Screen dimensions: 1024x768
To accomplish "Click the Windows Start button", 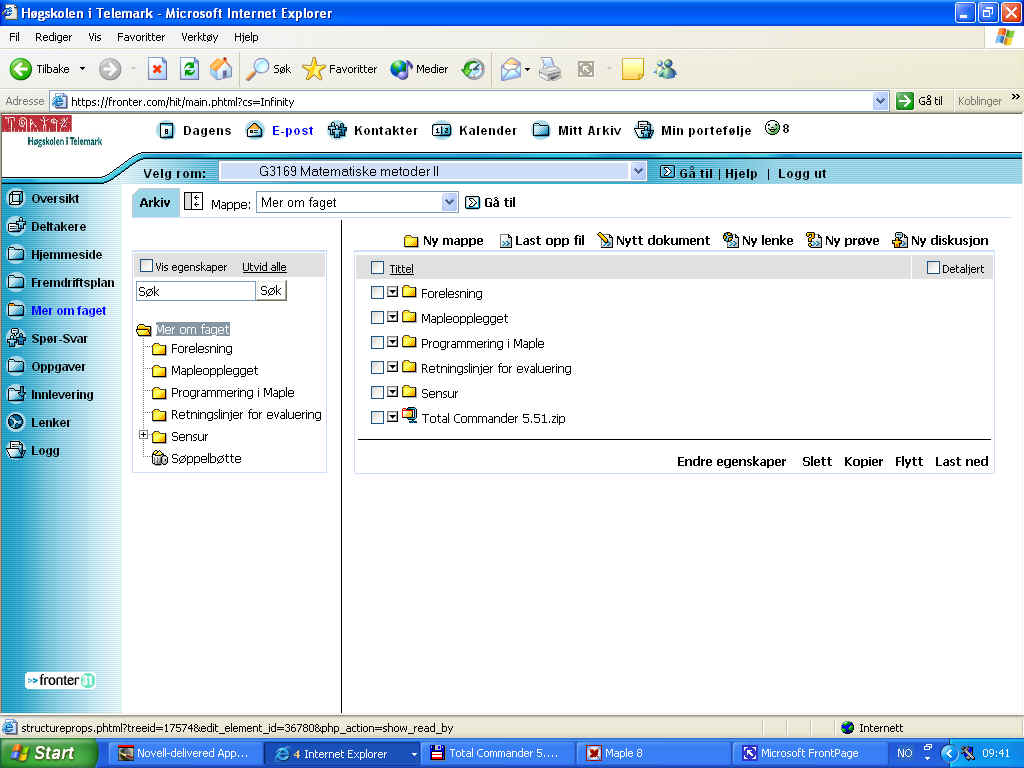I will coord(48,754).
